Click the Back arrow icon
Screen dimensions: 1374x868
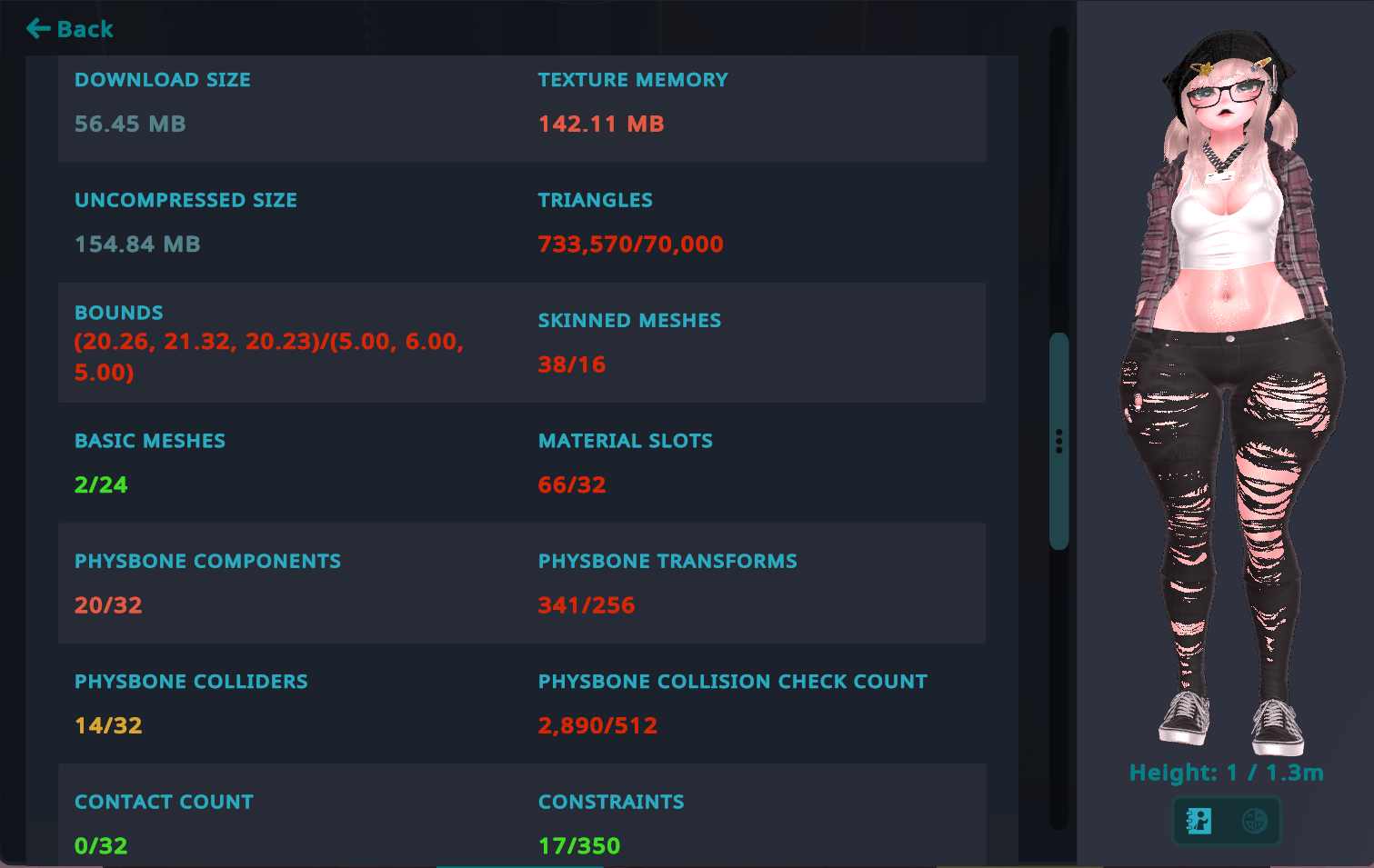[x=38, y=29]
